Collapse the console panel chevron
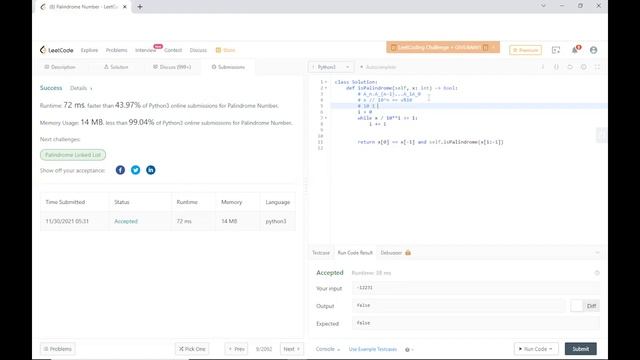 click(x=597, y=253)
